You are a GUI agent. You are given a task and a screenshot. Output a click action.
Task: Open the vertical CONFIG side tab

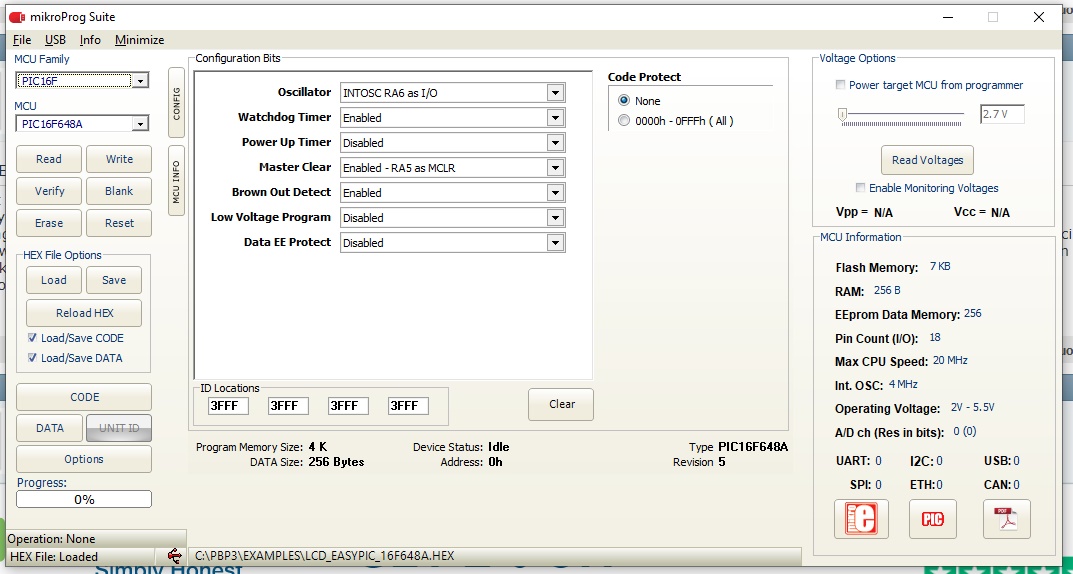(x=176, y=104)
